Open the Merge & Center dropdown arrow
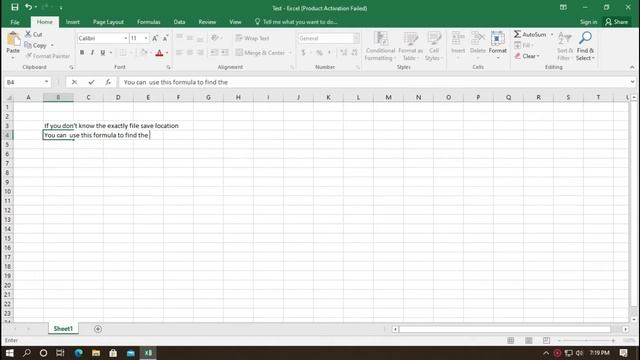Viewport: 640px width, 360px height. coord(290,53)
